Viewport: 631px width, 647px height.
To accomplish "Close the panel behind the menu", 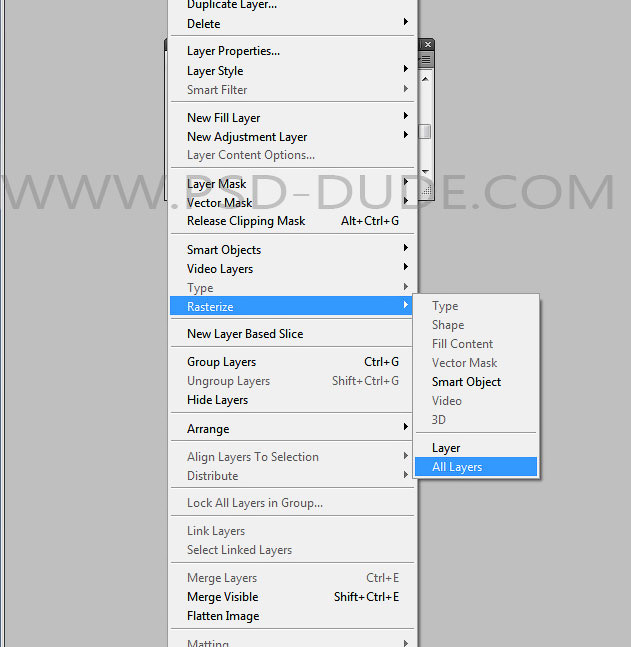I will click(427, 45).
